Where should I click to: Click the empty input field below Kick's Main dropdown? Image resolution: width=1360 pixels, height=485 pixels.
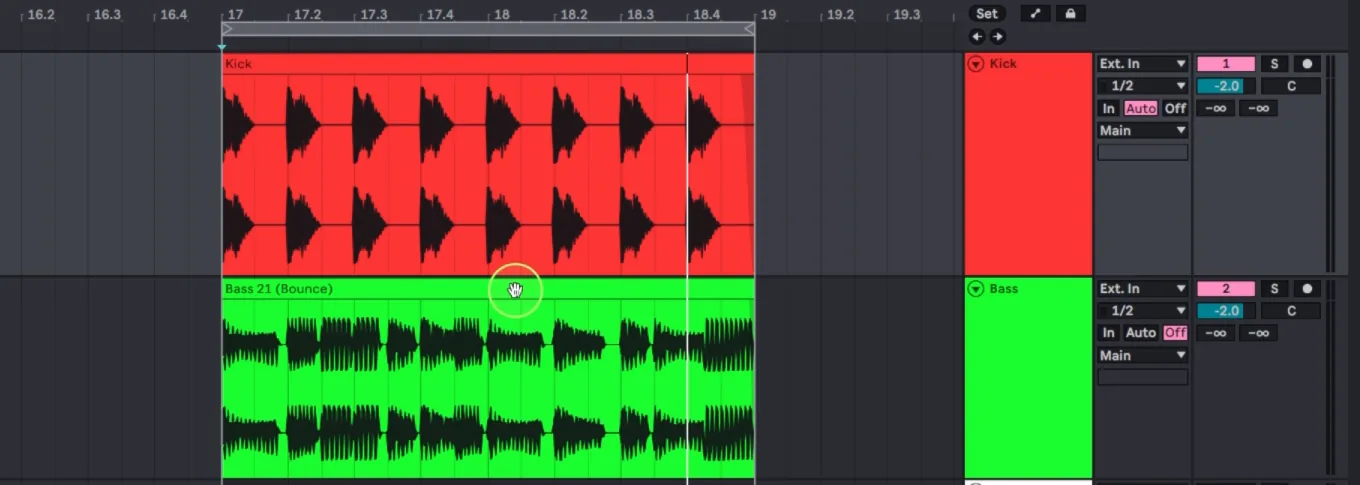point(1143,153)
